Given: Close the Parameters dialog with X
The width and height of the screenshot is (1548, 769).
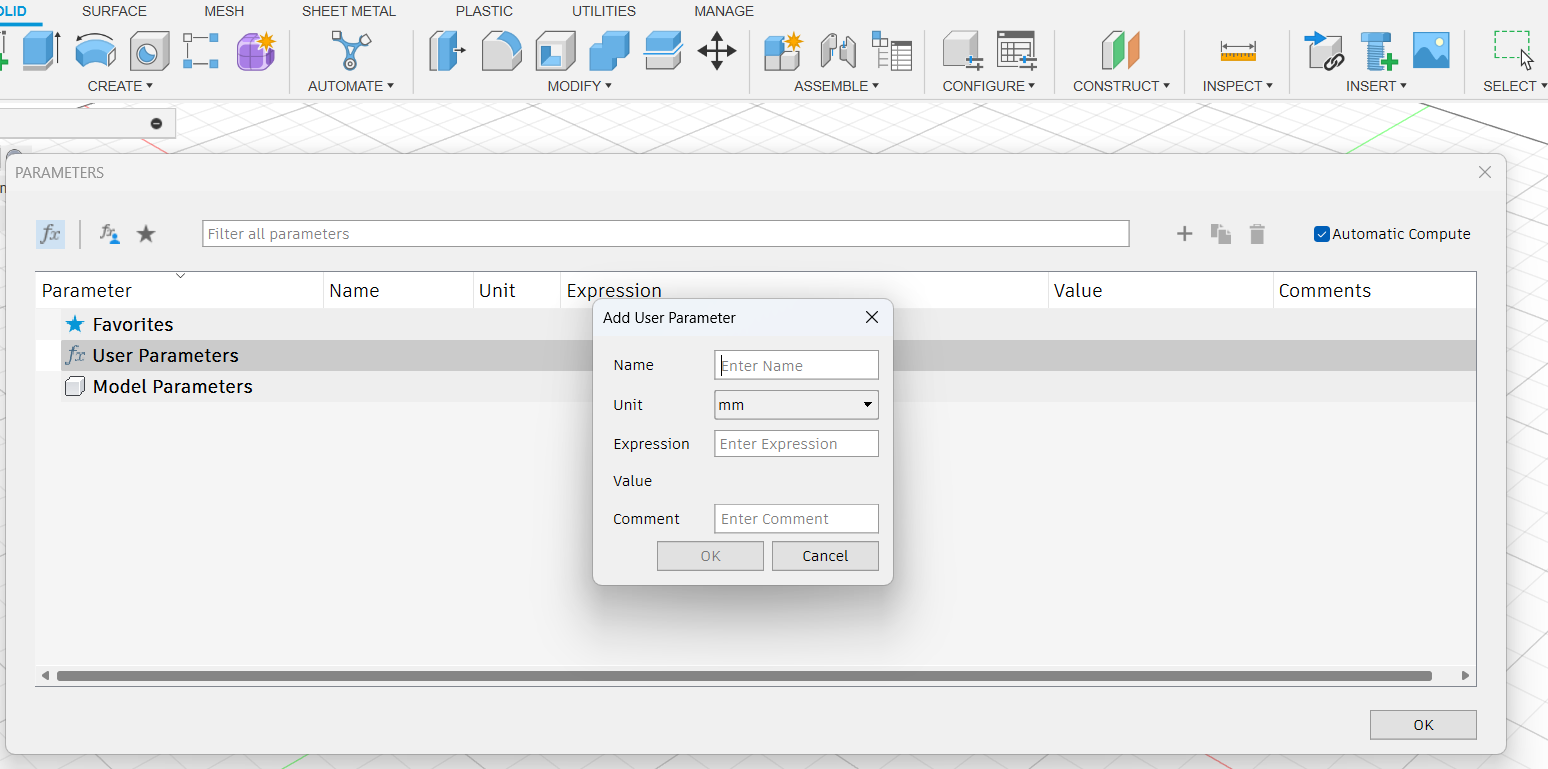Looking at the screenshot, I should click(1485, 172).
